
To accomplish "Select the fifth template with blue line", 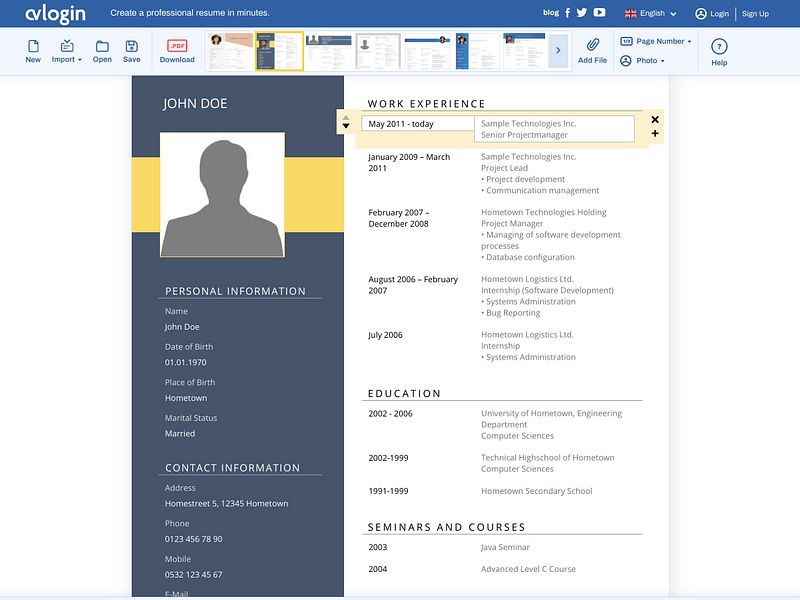I will pyautogui.click(x=427, y=51).
